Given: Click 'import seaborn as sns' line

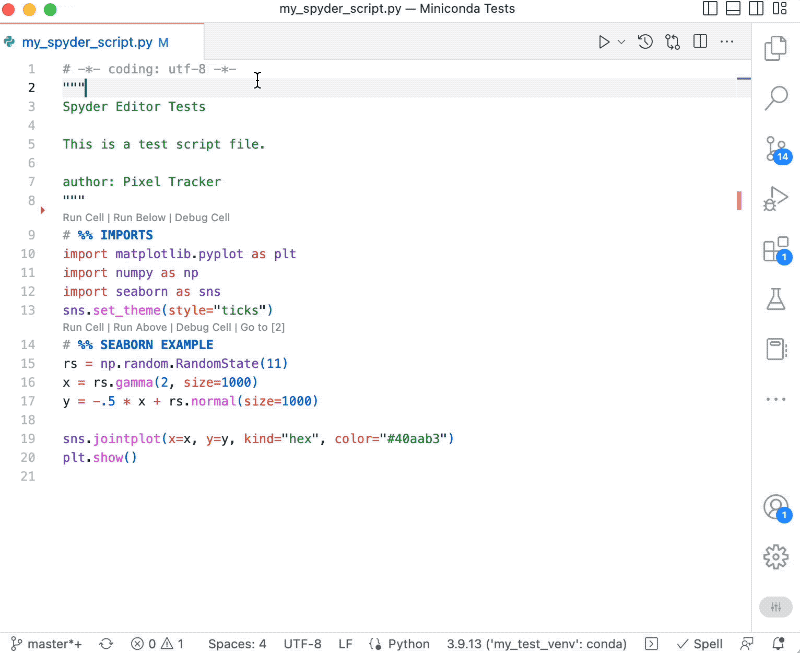Looking at the screenshot, I should tap(141, 292).
